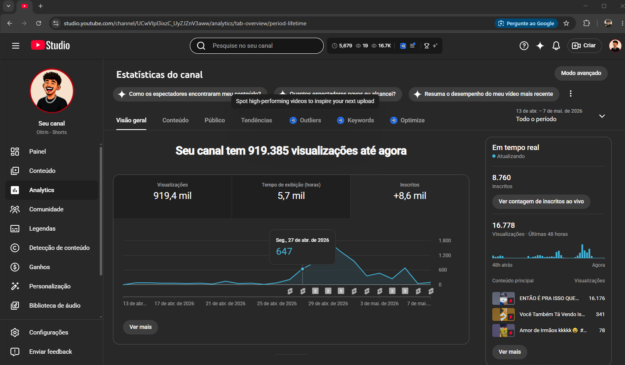The width and height of the screenshot is (625, 365).
Task: Open the Keywords tab
Action: click(x=356, y=120)
